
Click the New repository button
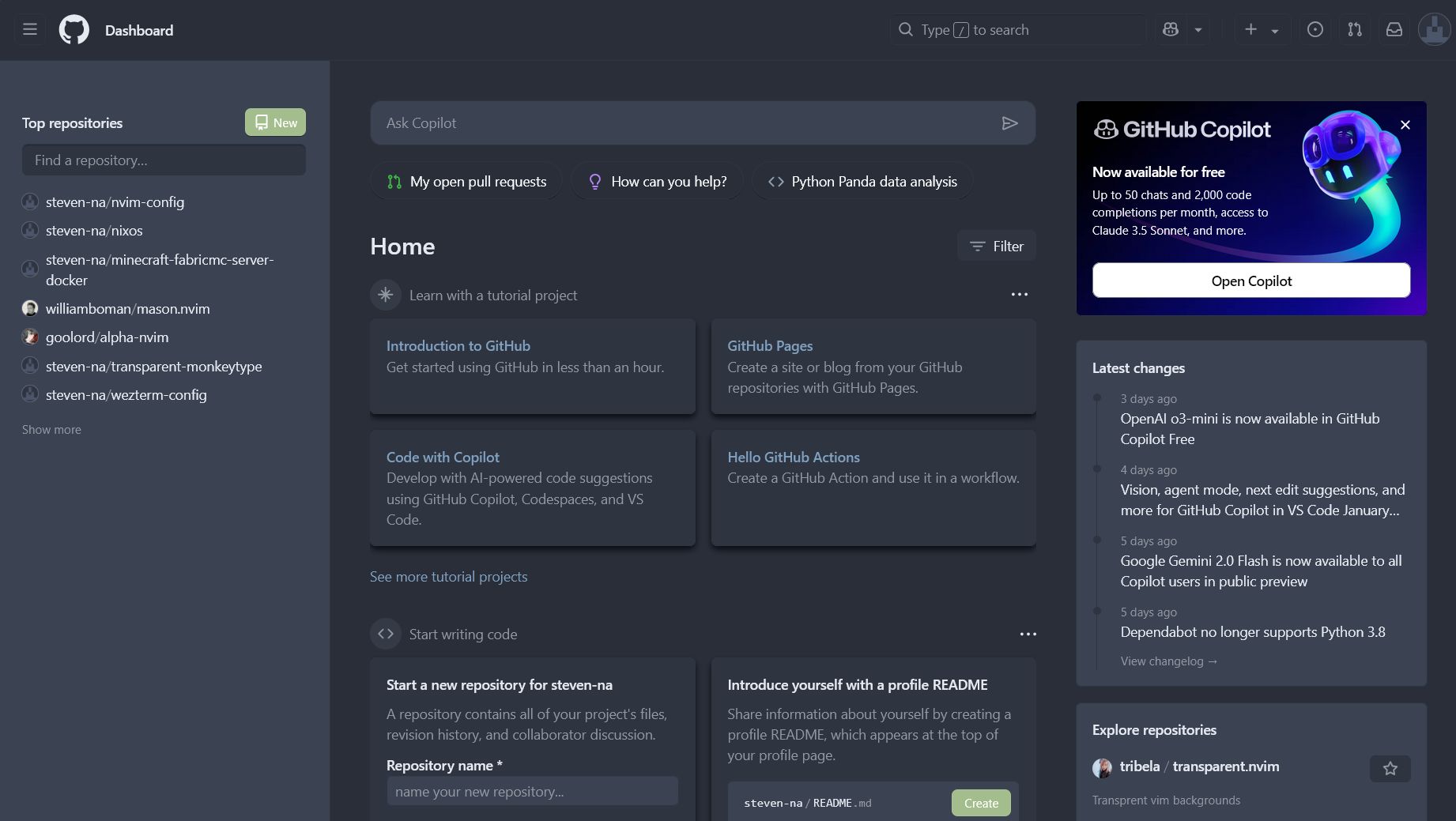pos(275,122)
